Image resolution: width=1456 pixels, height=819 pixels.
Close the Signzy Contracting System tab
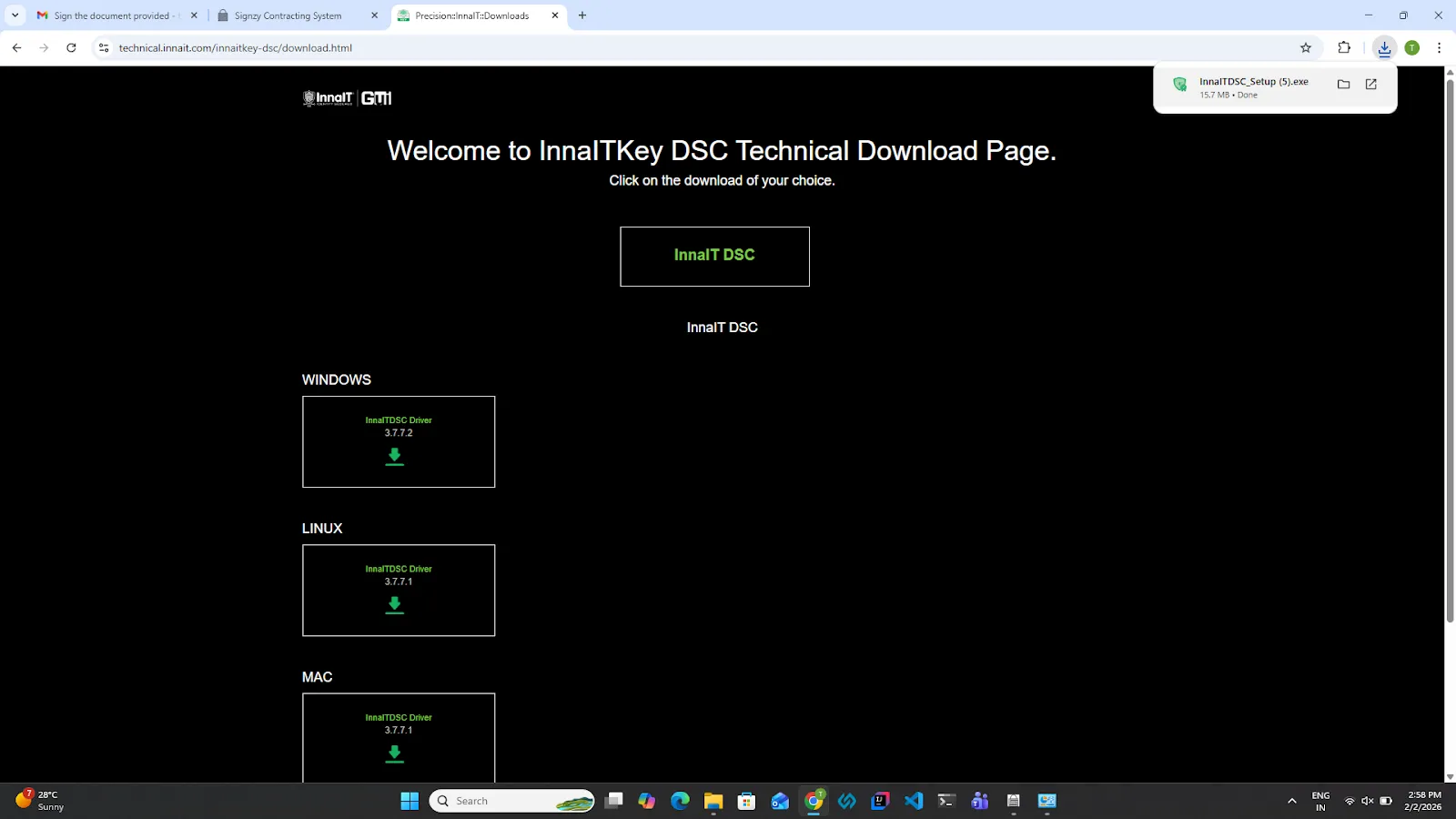374,15
